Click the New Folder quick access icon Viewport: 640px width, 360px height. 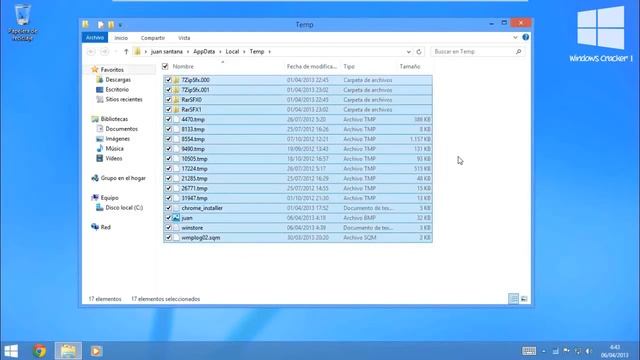[111, 25]
